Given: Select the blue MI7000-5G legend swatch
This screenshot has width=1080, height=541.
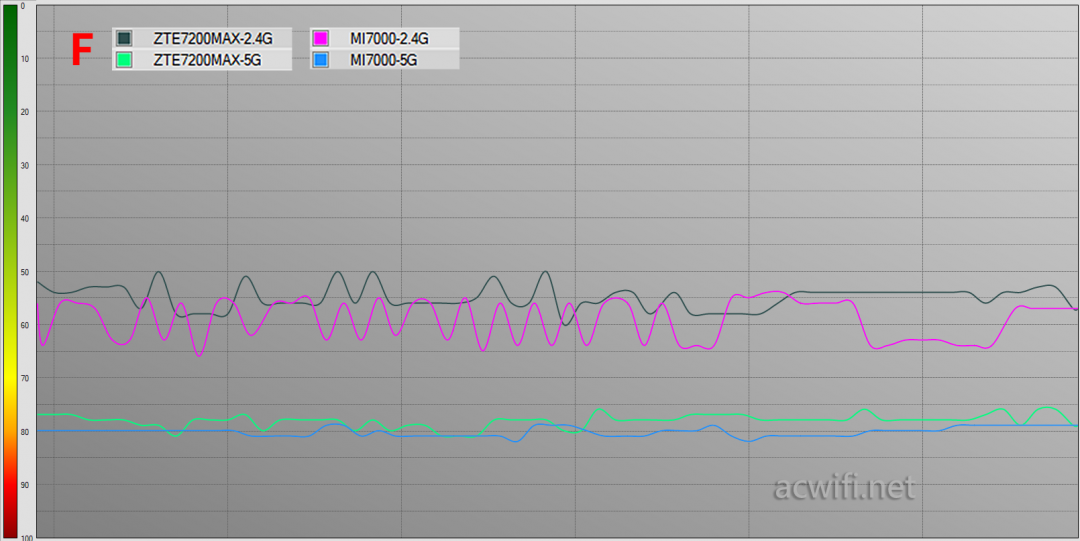Looking at the screenshot, I should [x=321, y=60].
